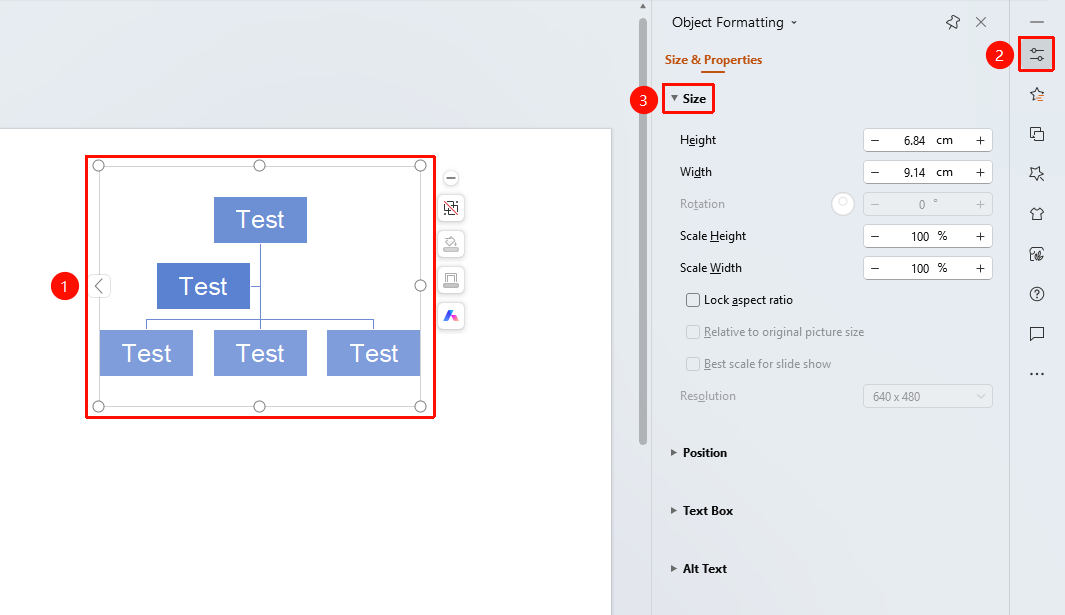Click the minus circle beside the diagram
1065x615 pixels.
click(451, 178)
